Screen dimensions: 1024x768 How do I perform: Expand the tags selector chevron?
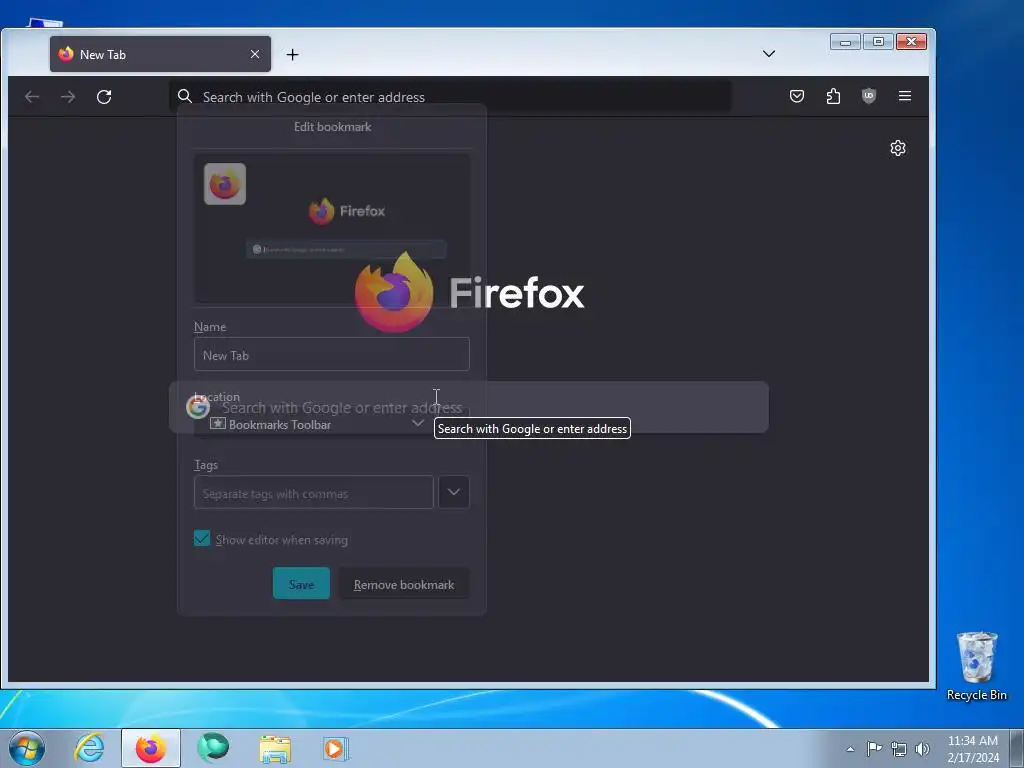pyautogui.click(x=454, y=492)
